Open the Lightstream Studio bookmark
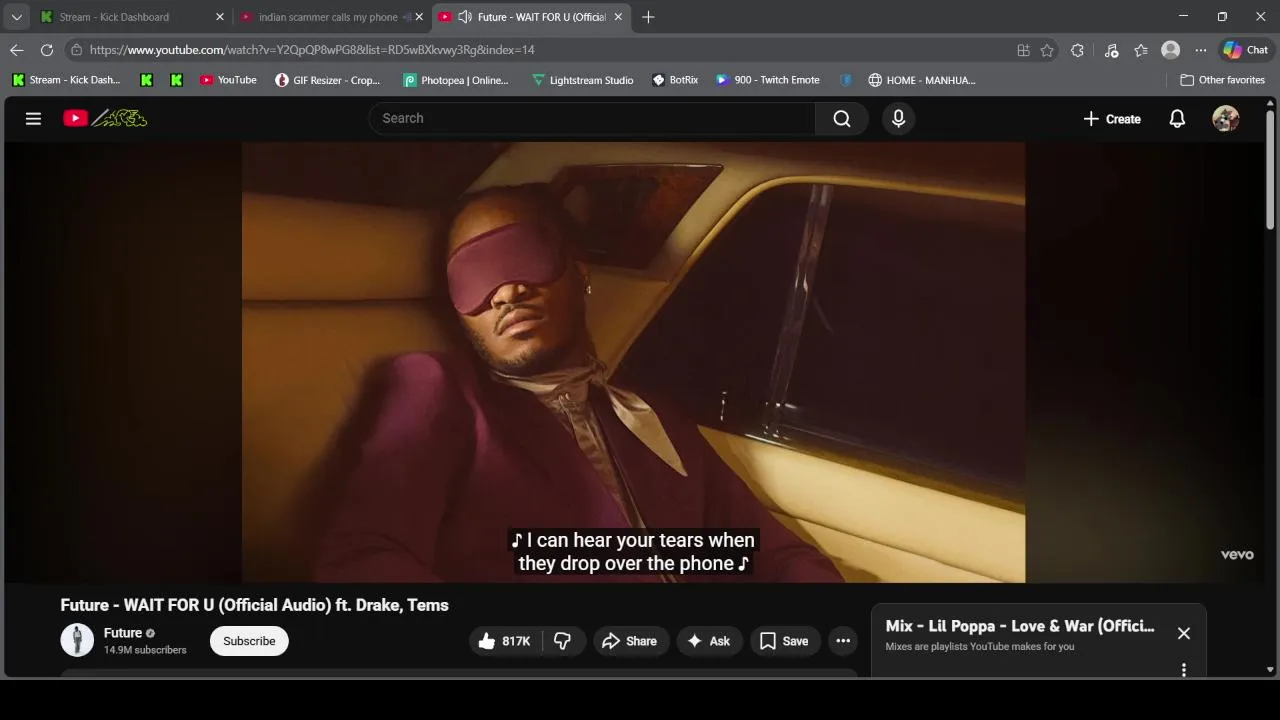 (583, 80)
